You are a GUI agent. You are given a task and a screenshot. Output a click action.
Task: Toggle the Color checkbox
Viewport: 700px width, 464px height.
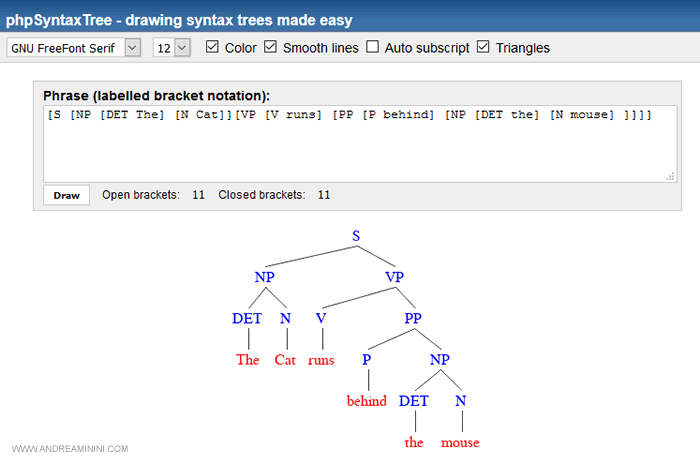(x=211, y=47)
